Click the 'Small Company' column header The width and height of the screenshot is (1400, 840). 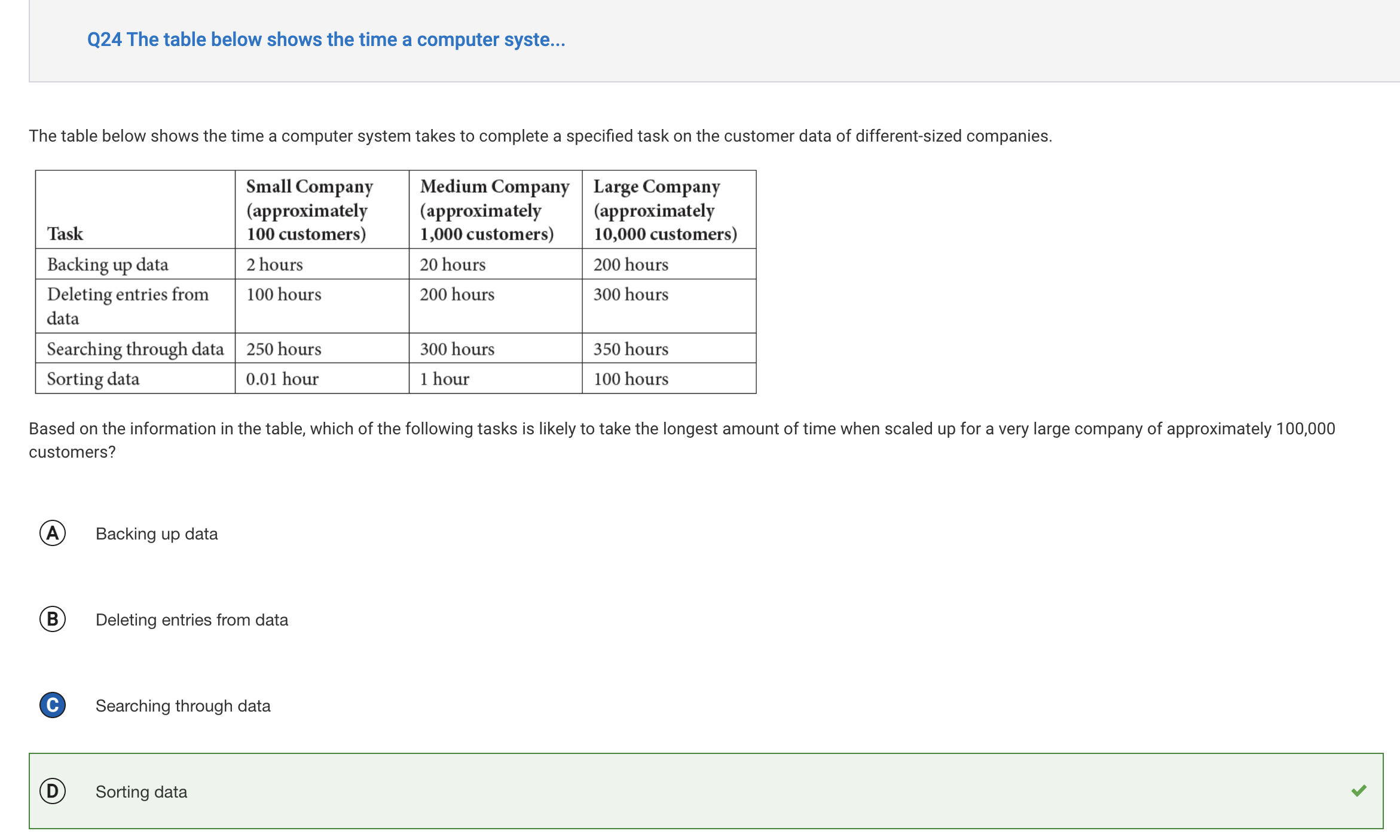(x=322, y=210)
